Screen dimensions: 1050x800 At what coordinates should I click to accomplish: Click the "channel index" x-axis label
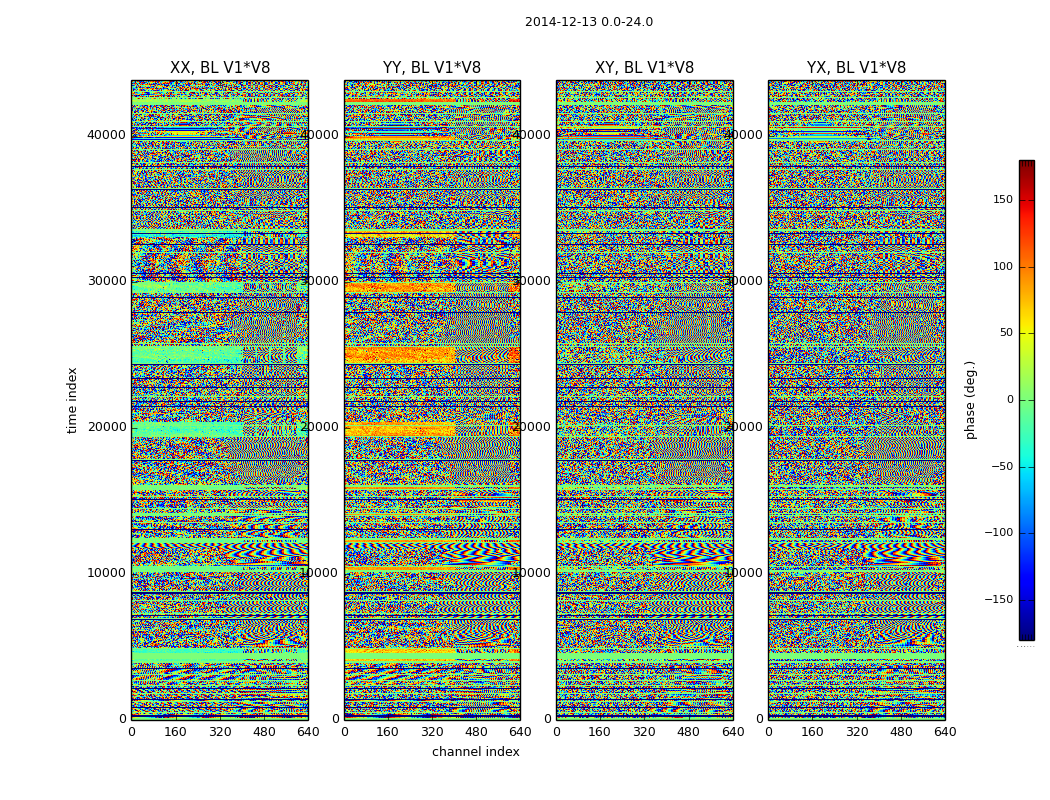[x=475, y=752]
